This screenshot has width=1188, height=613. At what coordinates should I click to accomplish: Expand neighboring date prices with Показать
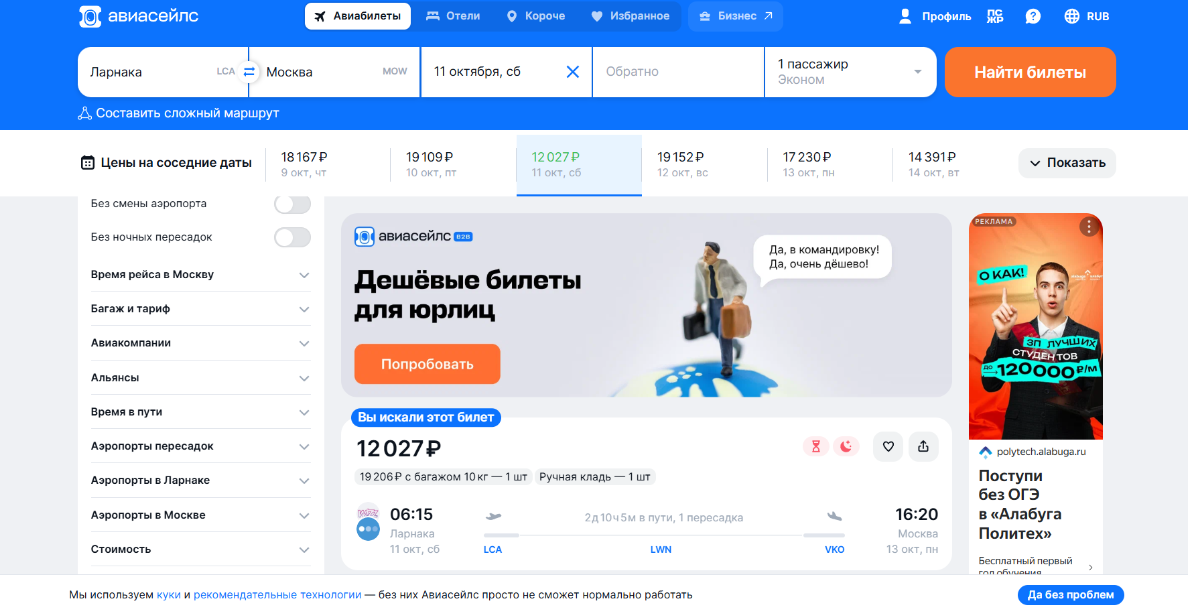(x=1067, y=163)
